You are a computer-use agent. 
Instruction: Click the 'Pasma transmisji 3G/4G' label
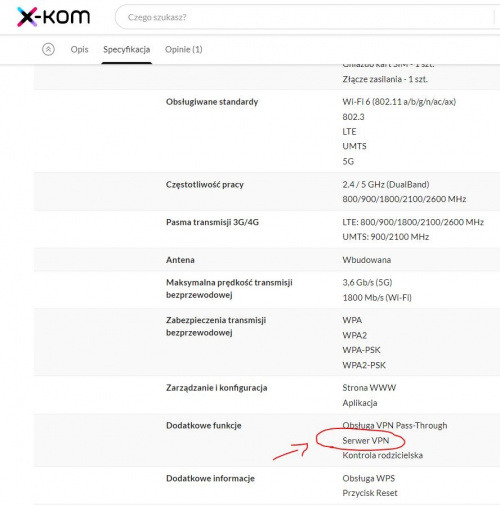tap(212, 222)
